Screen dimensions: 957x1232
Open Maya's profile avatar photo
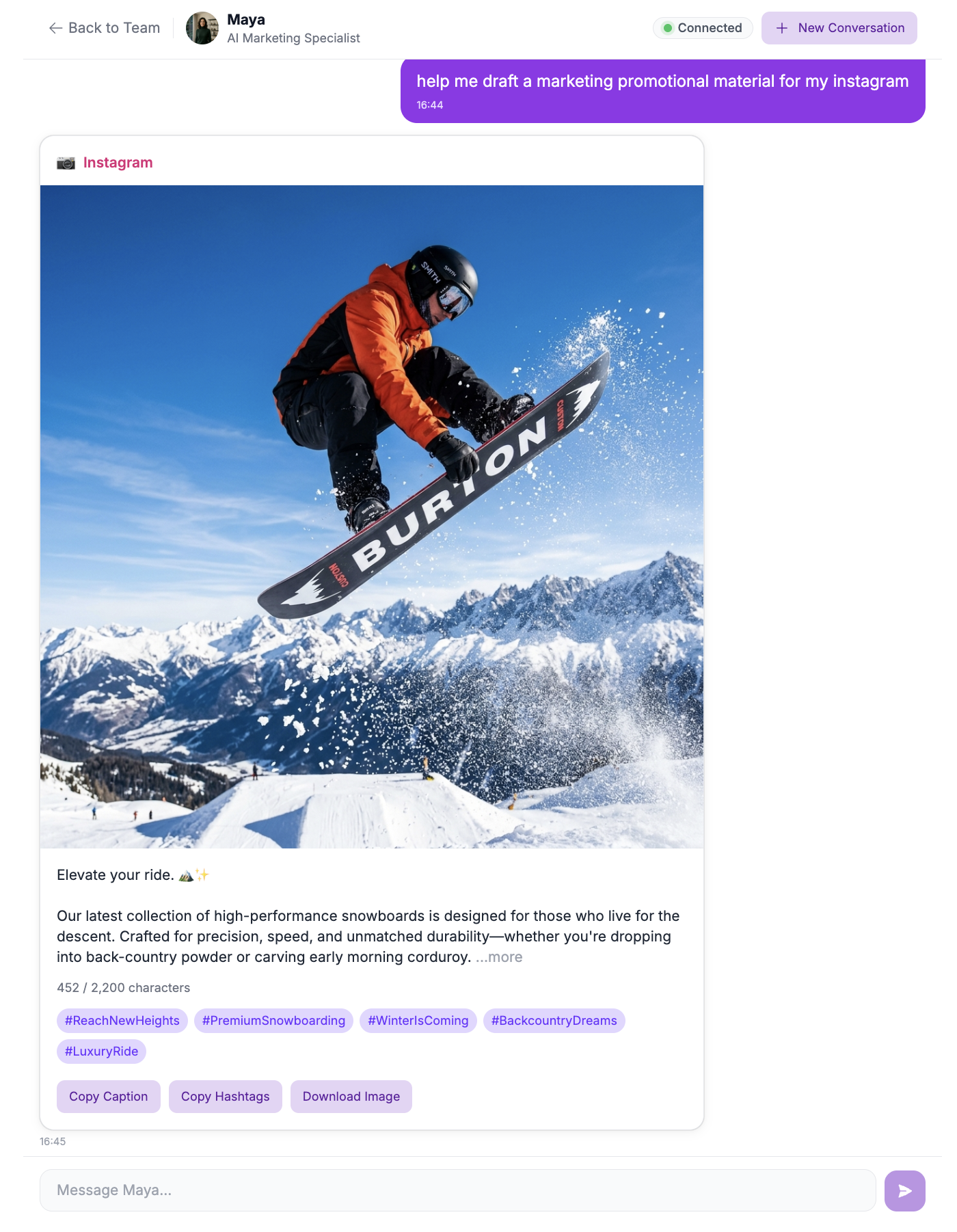(x=202, y=28)
